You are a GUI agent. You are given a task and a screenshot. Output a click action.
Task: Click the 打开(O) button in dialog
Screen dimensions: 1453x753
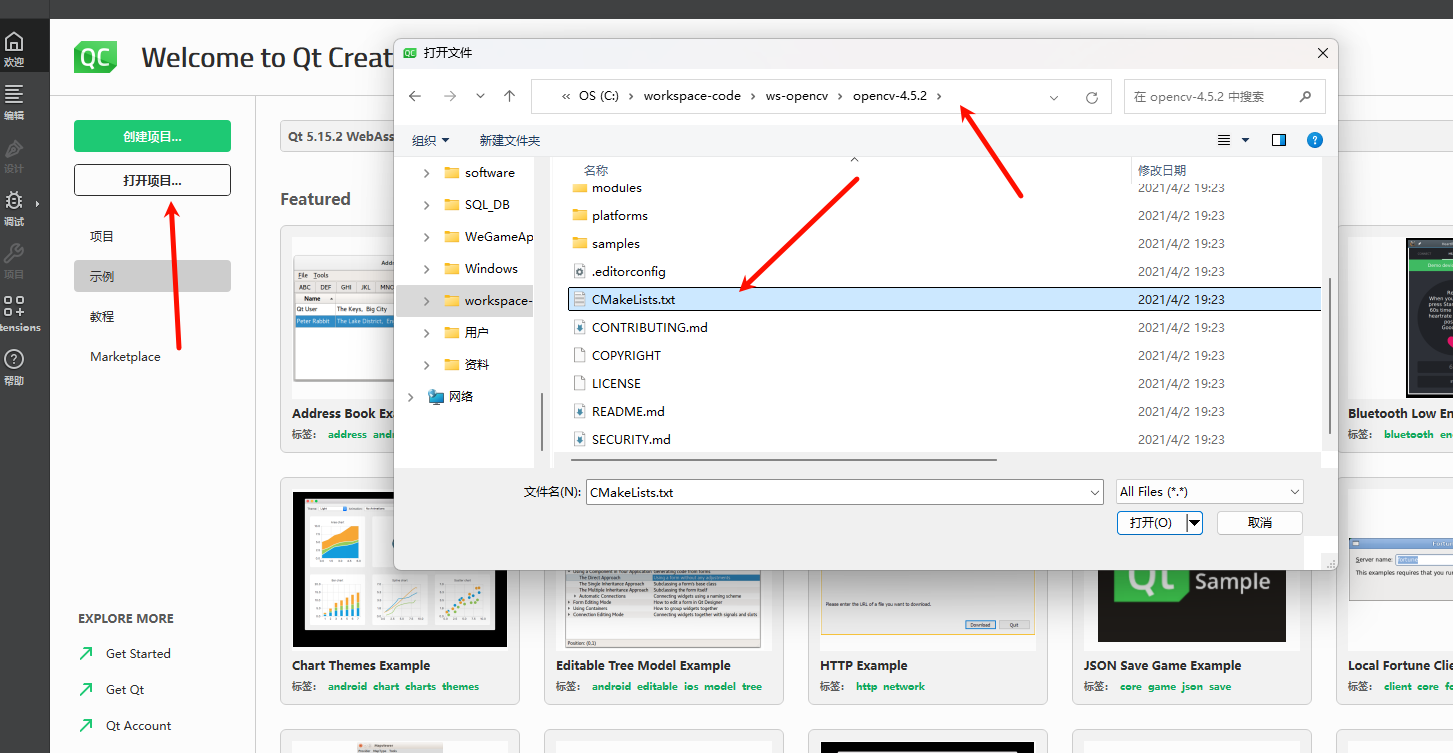1151,523
